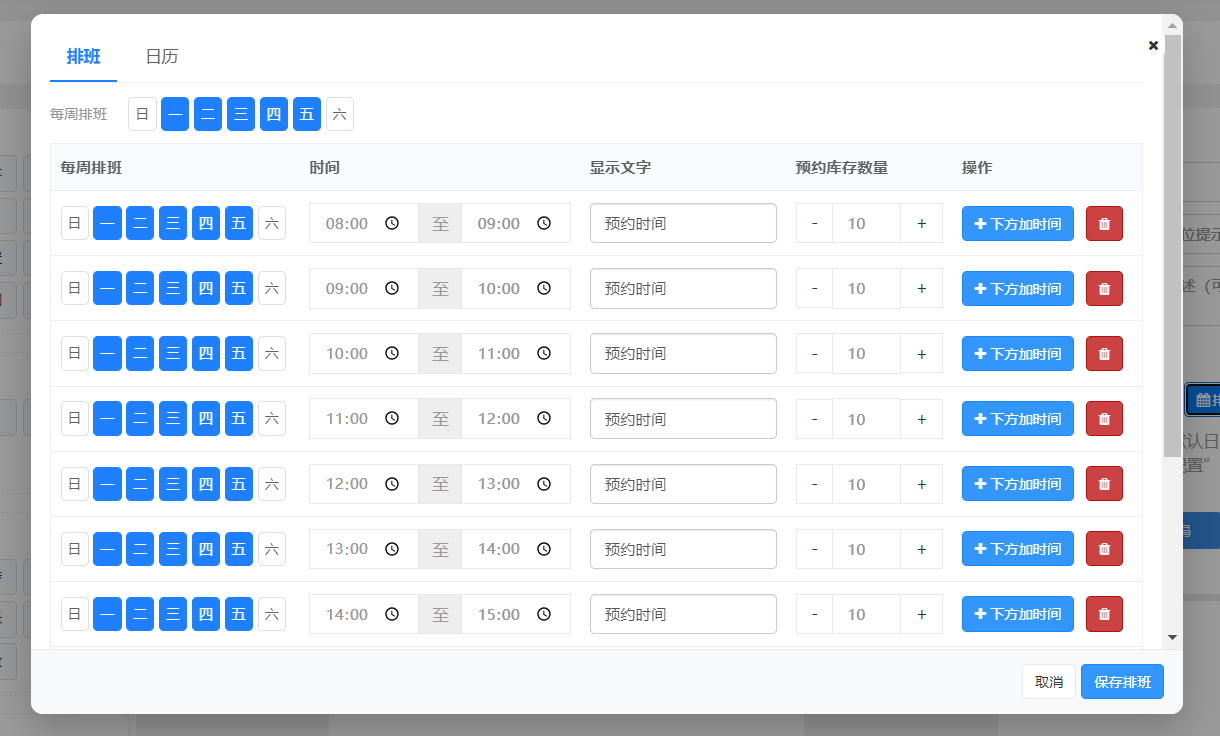The width and height of the screenshot is (1220, 736).
Task: Delete the 14:00 to 15:00 row
Action: pyautogui.click(x=1104, y=614)
